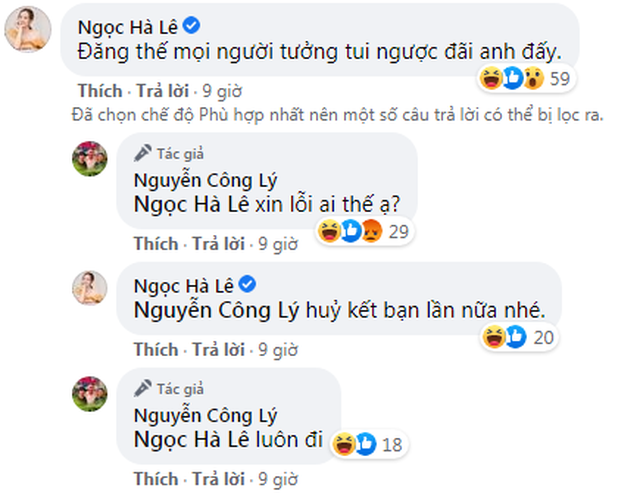Reply to the 'huỷ kết bạn lần nữa nhé' comment

tap(216, 350)
